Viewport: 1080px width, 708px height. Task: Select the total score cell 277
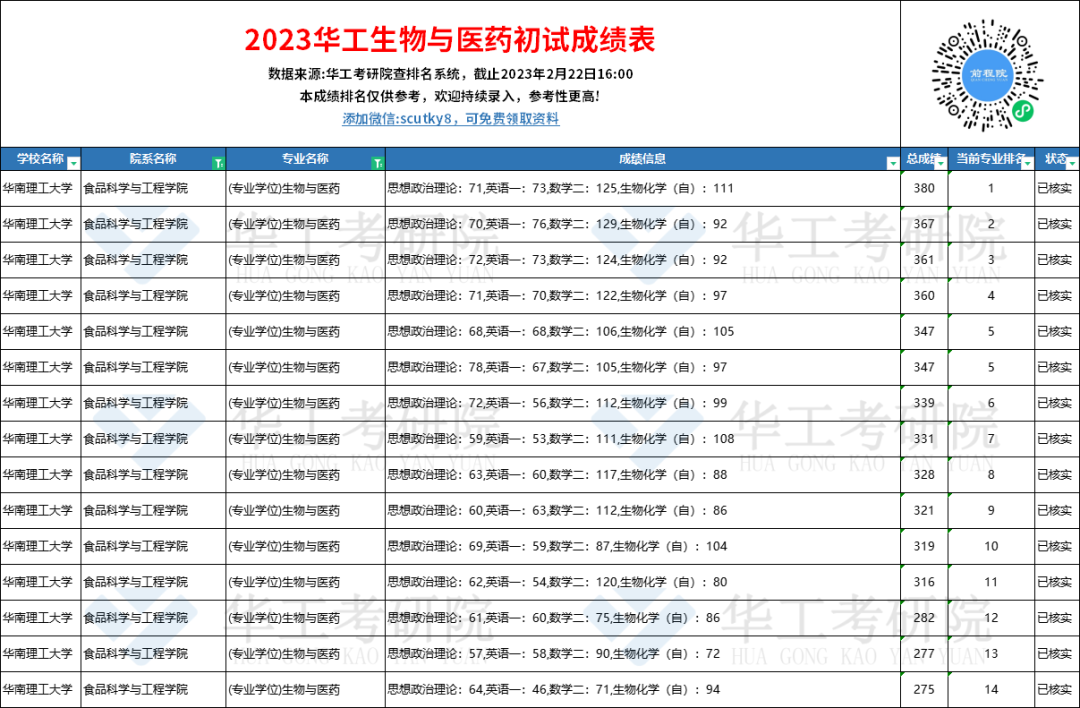(924, 654)
